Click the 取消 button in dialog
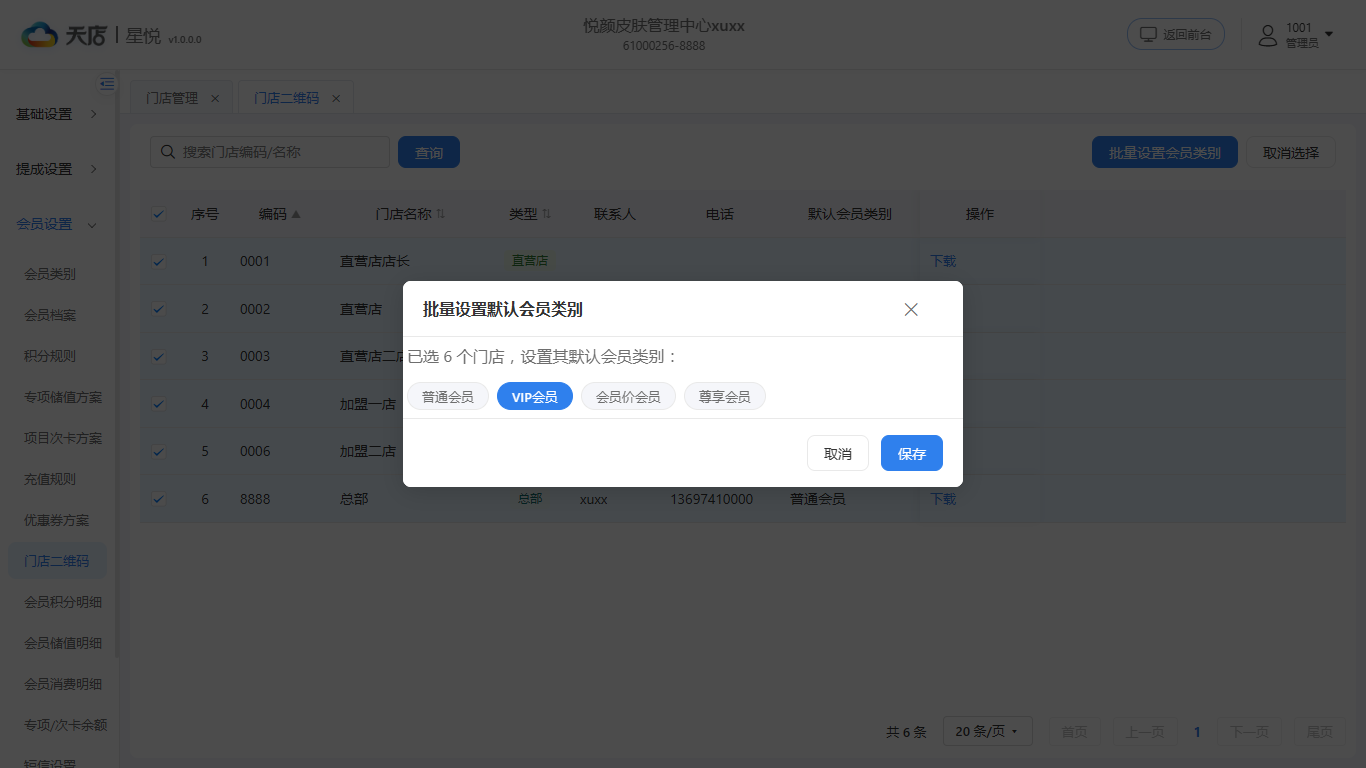Image resolution: width=1366 pixels, height=768 pixels. (838, 453)
